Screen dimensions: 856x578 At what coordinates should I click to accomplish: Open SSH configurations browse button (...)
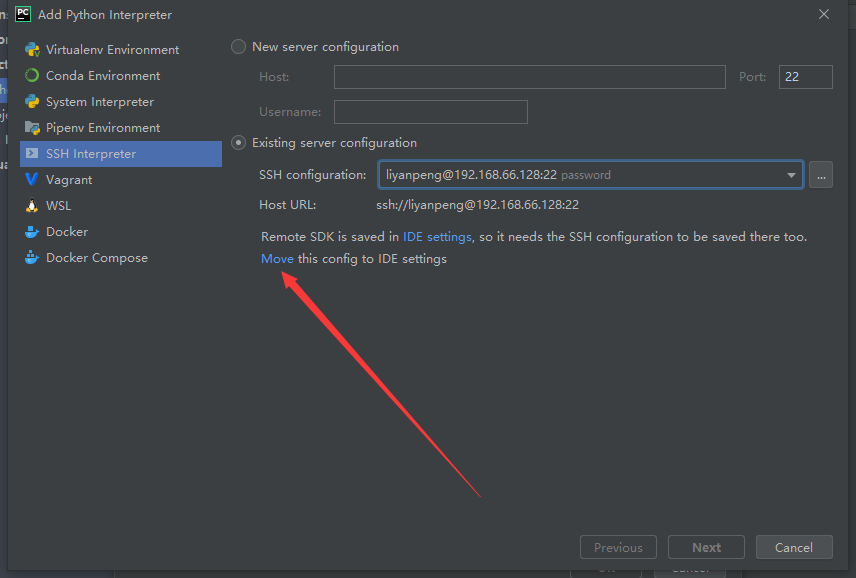point(821,175)
